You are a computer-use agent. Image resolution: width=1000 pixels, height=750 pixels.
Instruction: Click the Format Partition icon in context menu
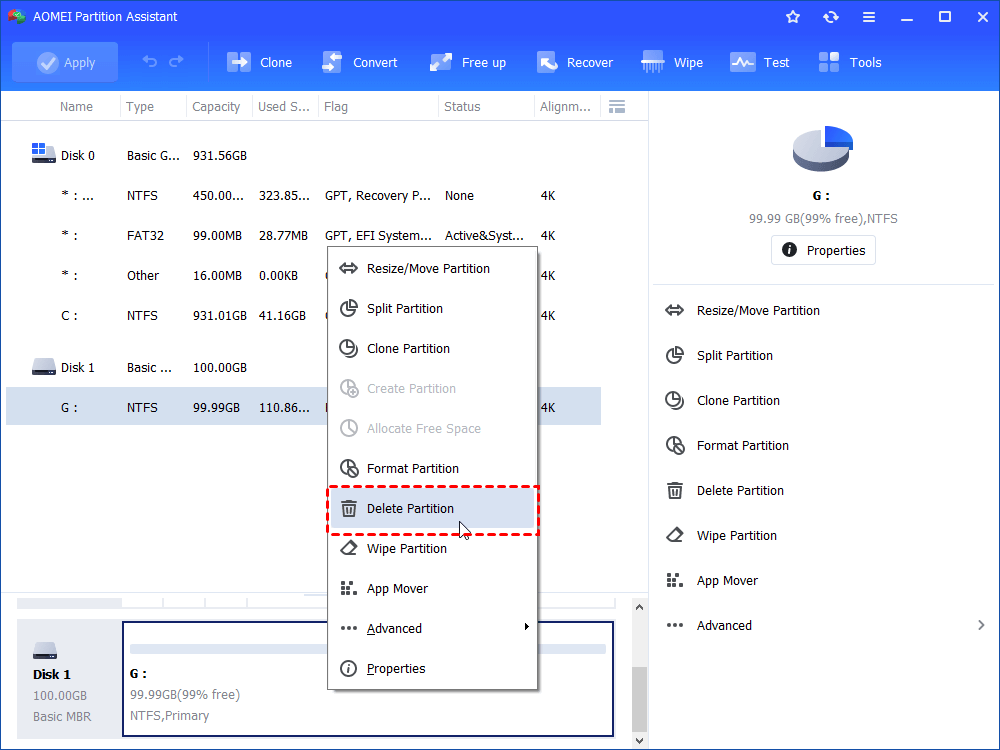[x=348, y=468]
